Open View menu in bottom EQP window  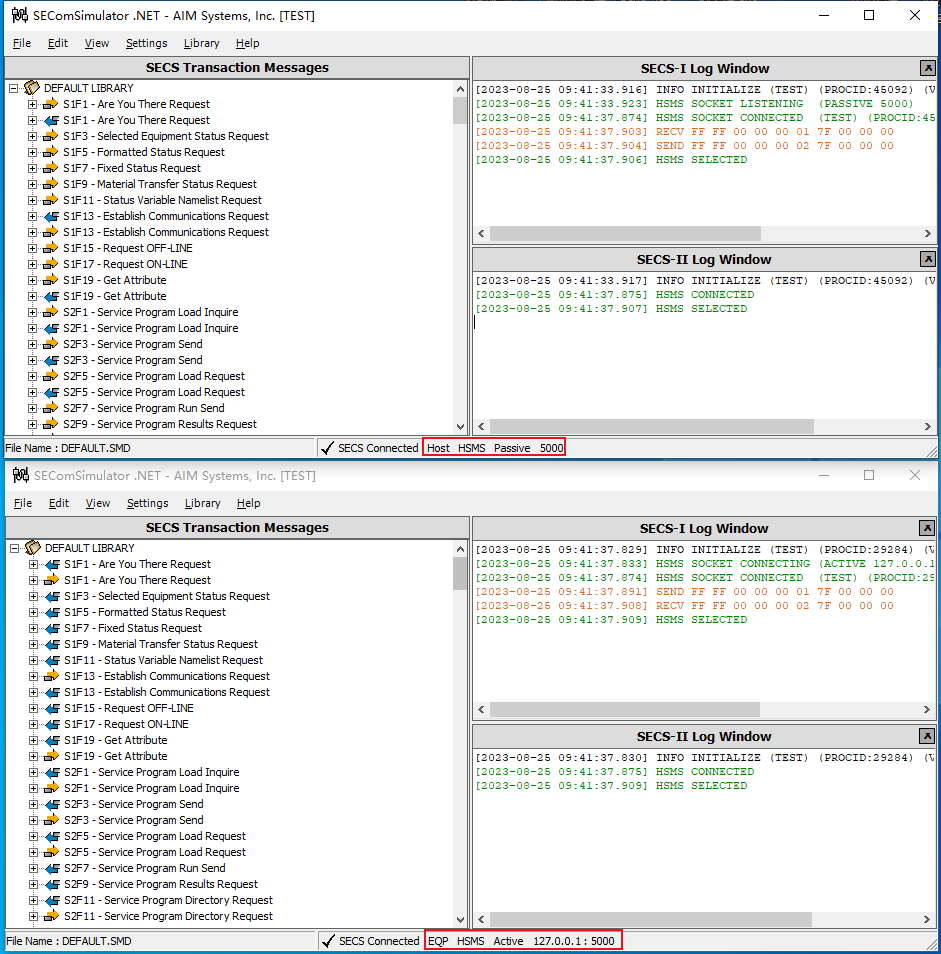[x=98, y=503]
